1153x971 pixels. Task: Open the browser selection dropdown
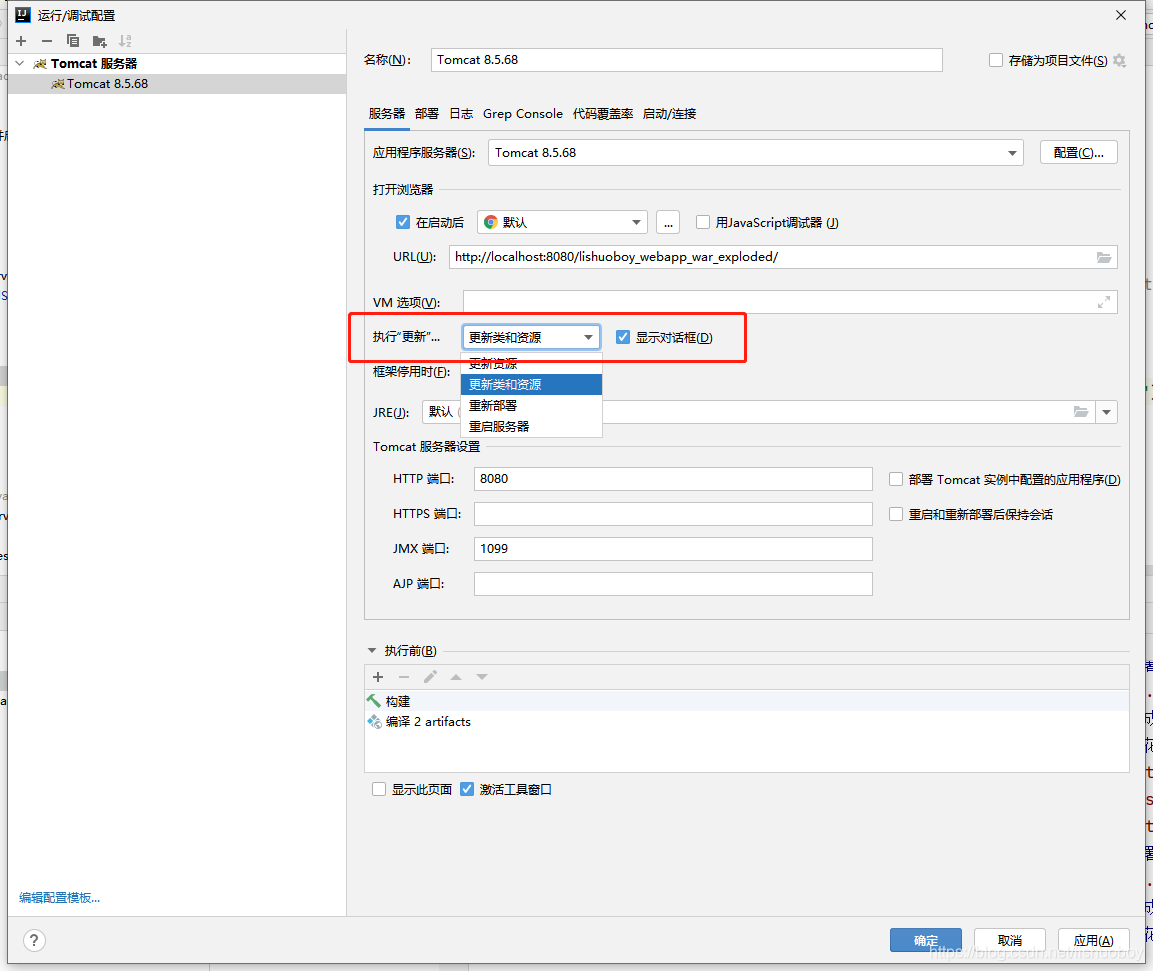pyautogui.click(x=562, y=222)
